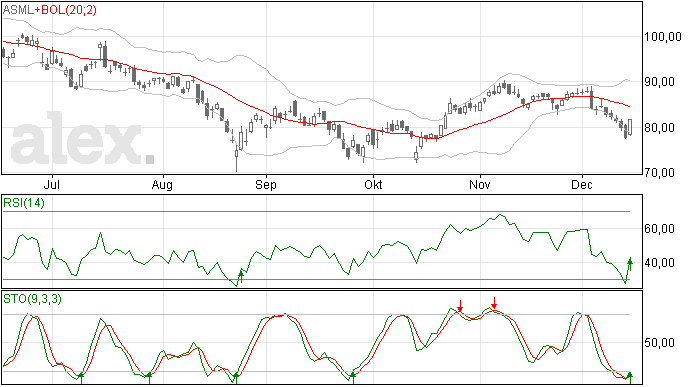
Task: Click the stochastic buy arrow in late August
Action: 236,378
